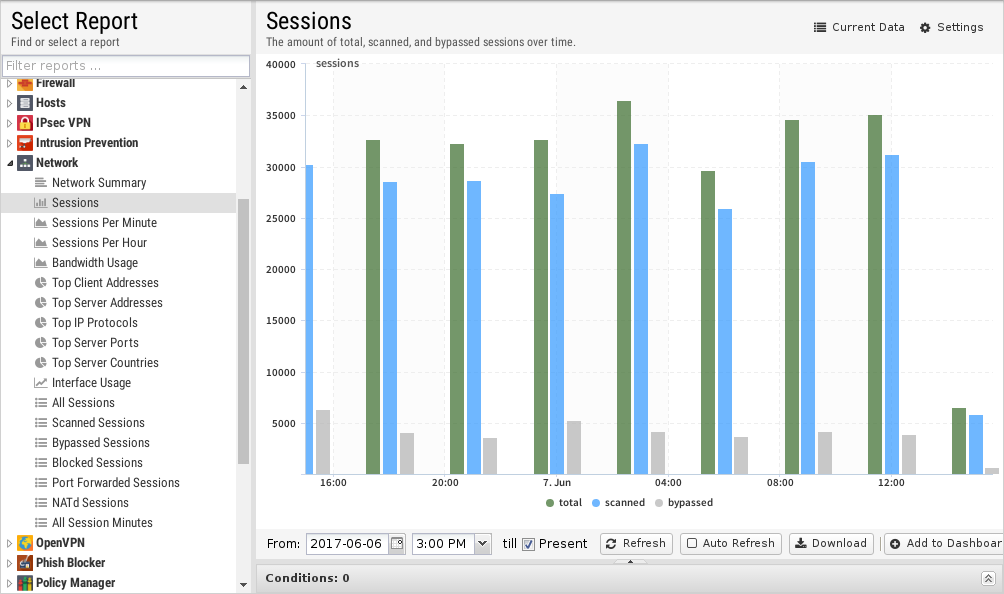1004x594 pixels.
Task: Click the IPsec VPN padlock icon
Action: (24, 123)
